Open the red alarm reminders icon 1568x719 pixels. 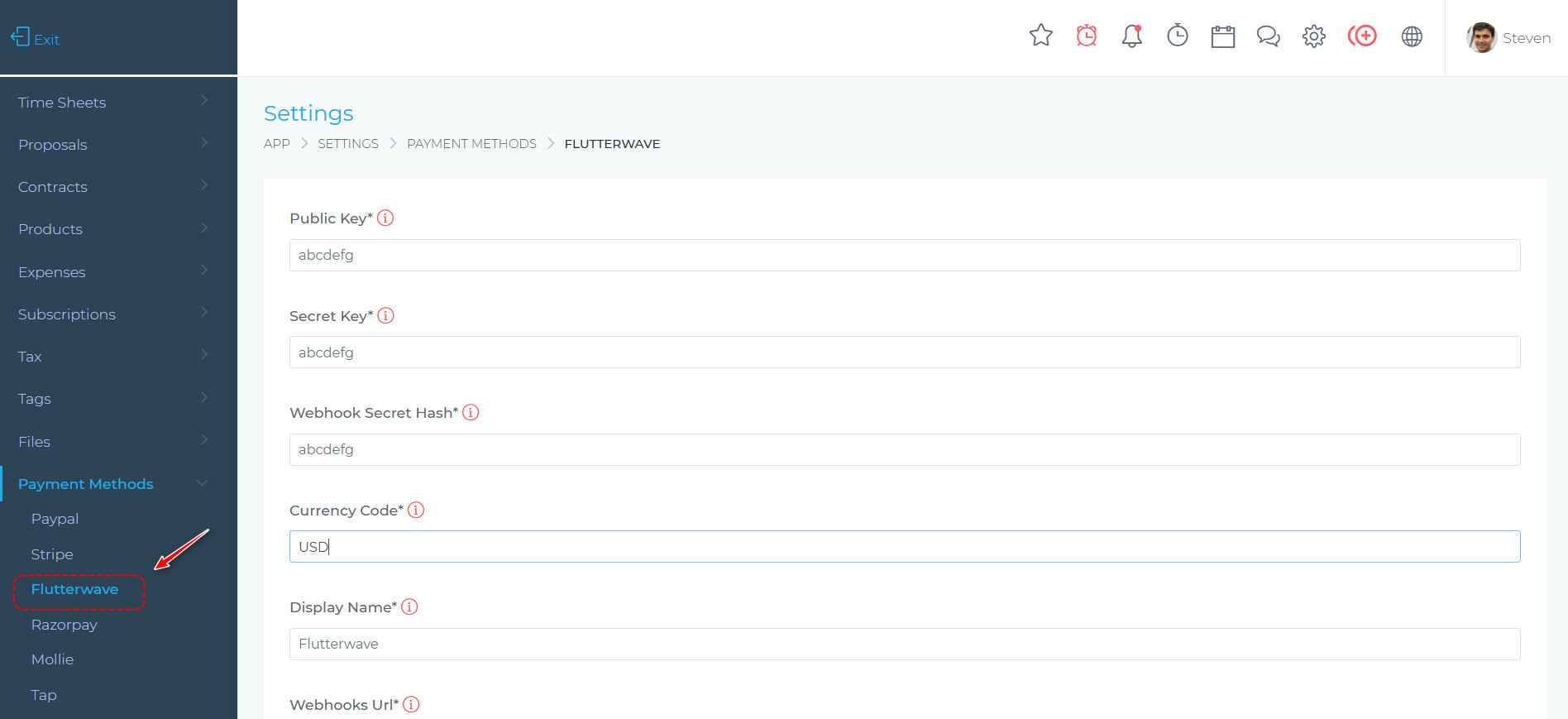[1087, 36]
